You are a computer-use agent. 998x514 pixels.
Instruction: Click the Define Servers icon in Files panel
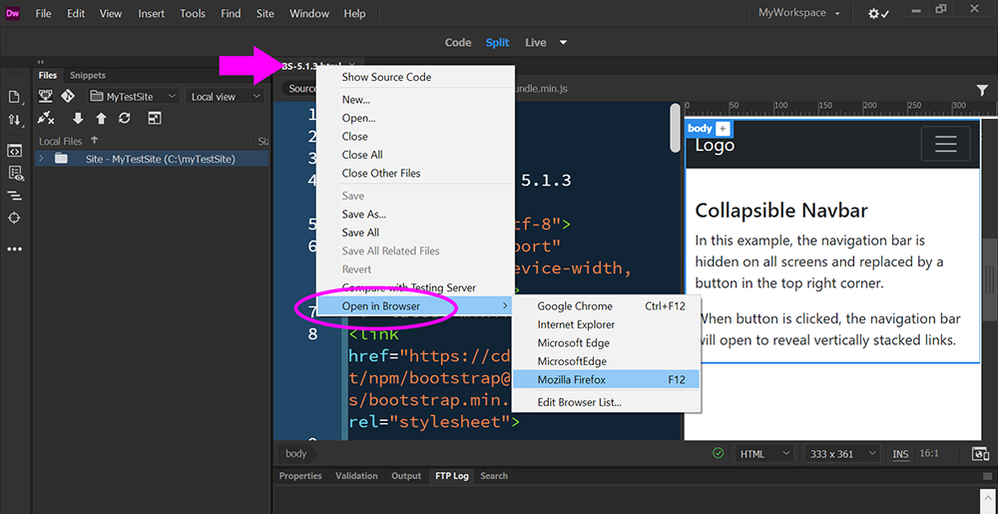click(46, 97)
